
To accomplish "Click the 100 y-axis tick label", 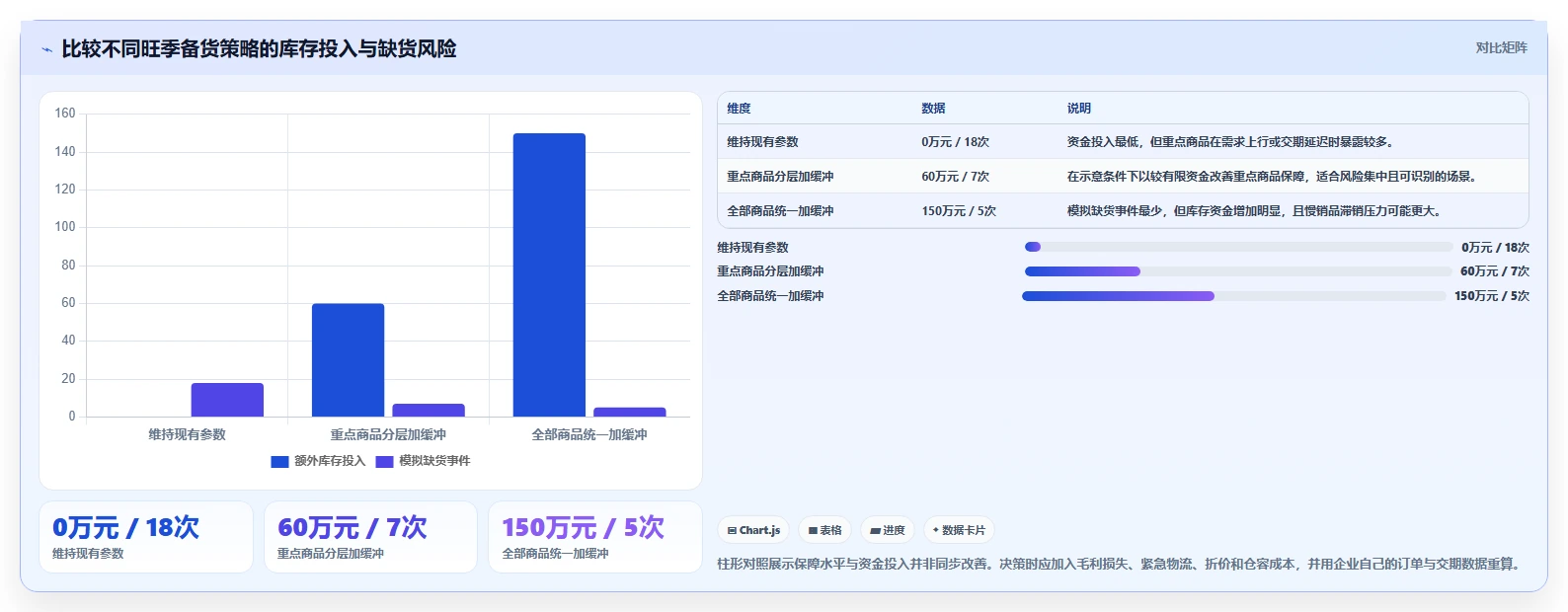I will (x=65, y=227).
